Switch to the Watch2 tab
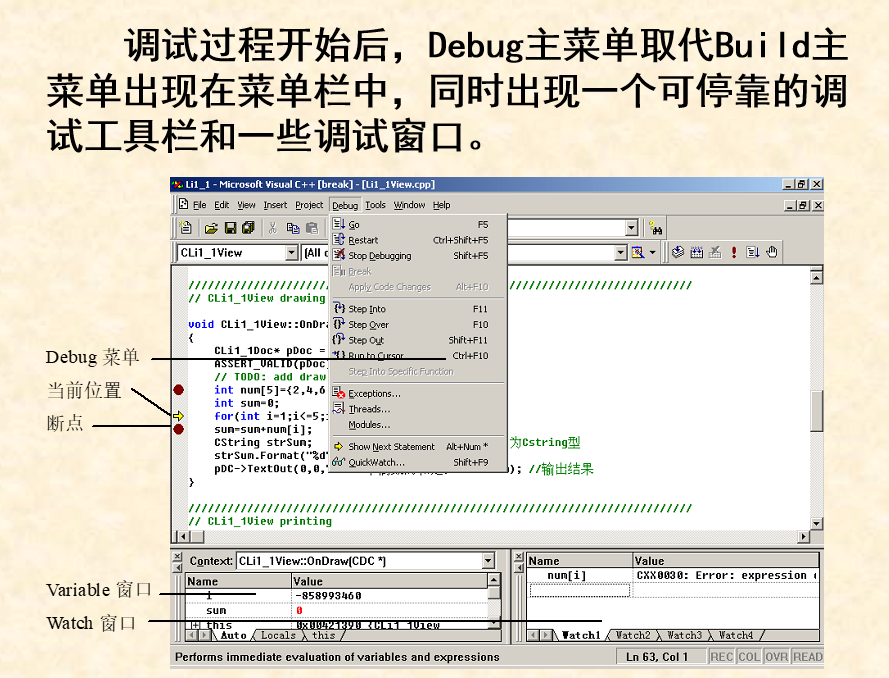The image size is (889, 678). coord(633,635)
